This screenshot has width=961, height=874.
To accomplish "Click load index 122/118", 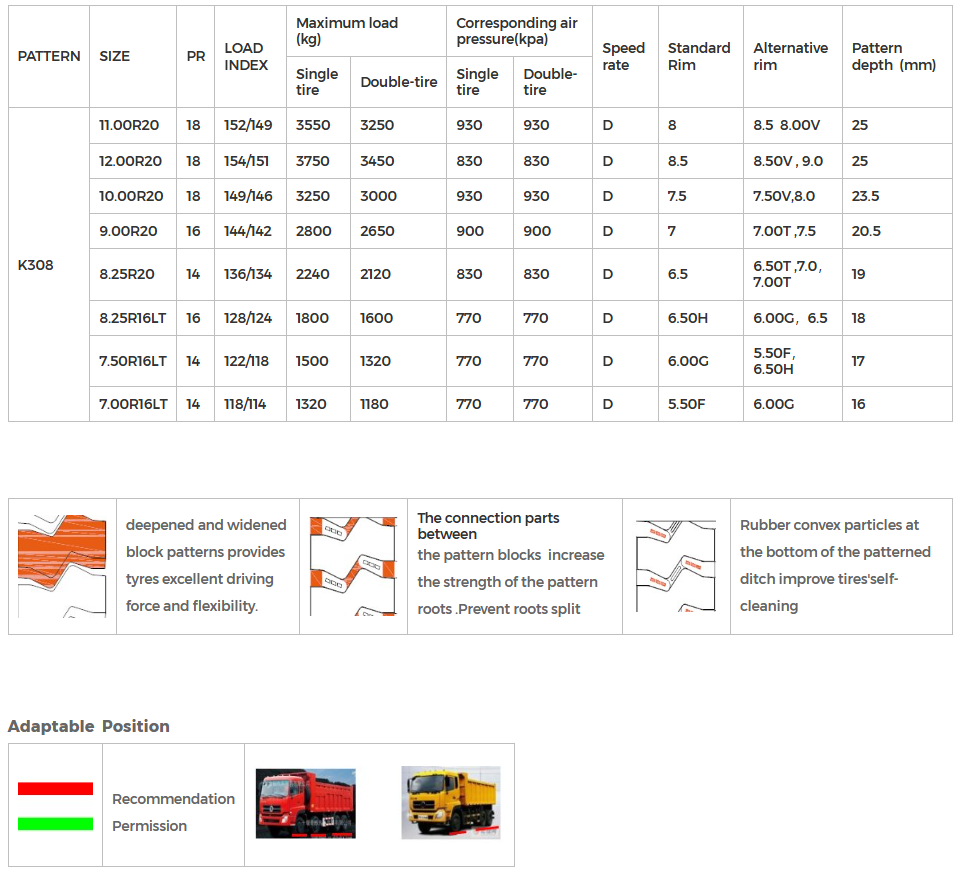I will point(246,361).
